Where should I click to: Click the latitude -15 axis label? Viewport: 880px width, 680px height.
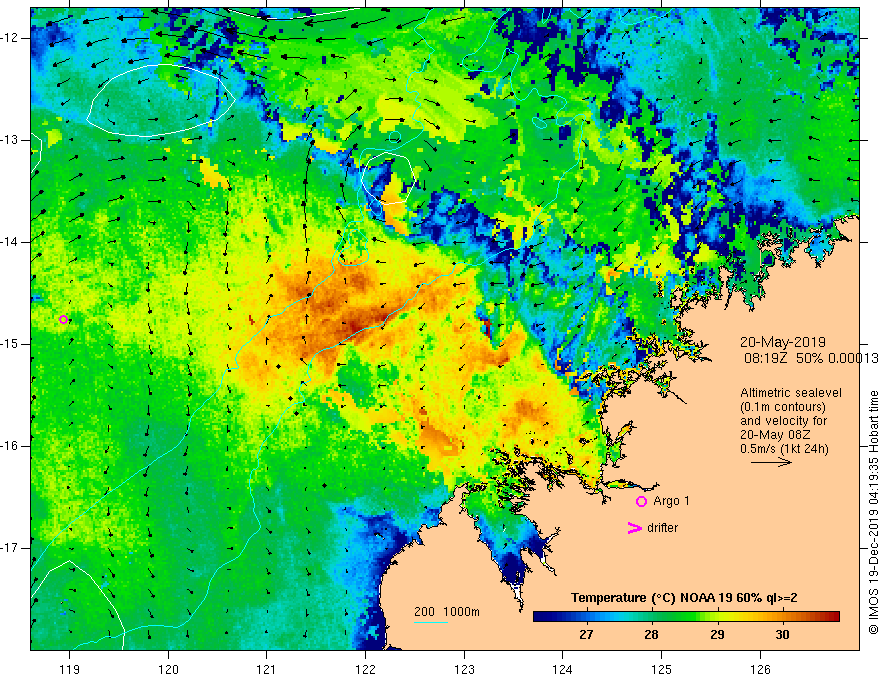[x=10, y=344]
